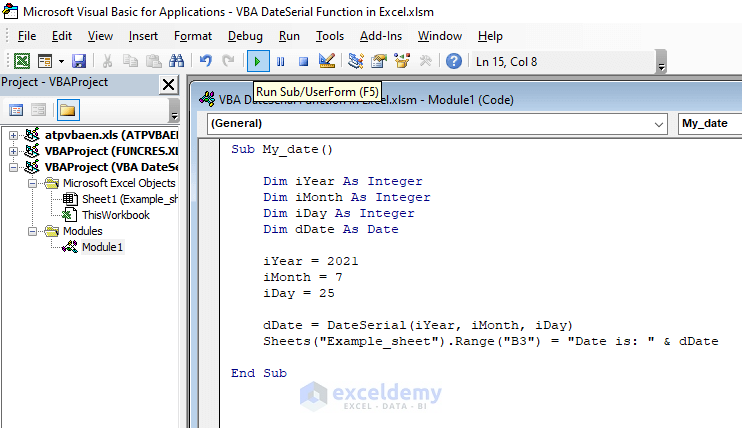Open the Run menu
Viewport: 742px width, 428px height.
(289, 36)
